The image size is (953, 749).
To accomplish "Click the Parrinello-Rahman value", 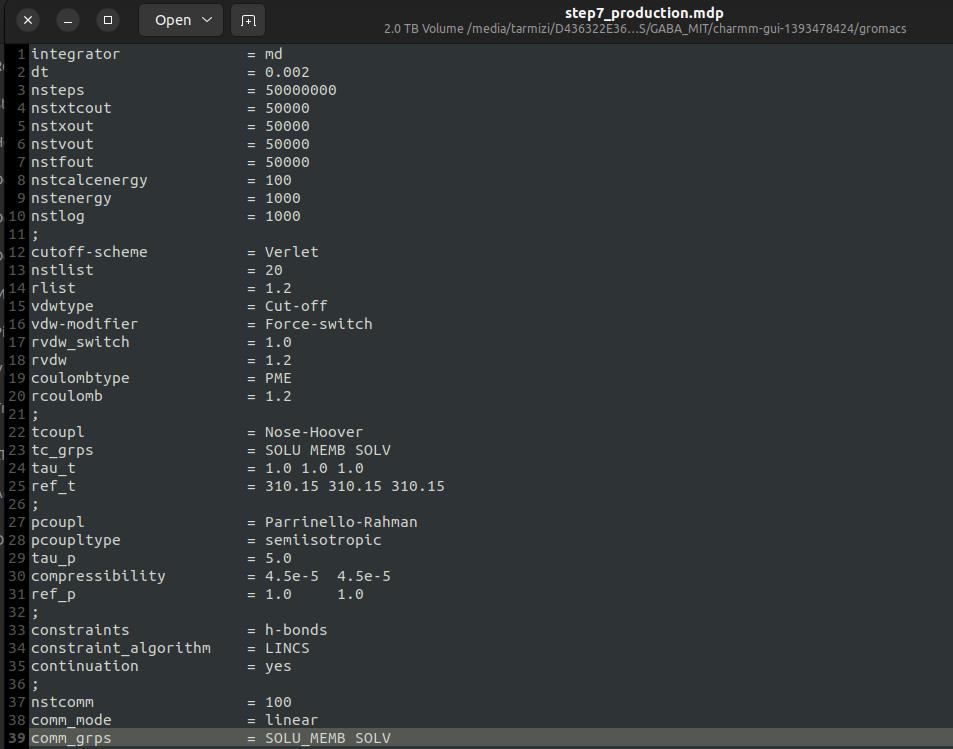I will [340, 522].
